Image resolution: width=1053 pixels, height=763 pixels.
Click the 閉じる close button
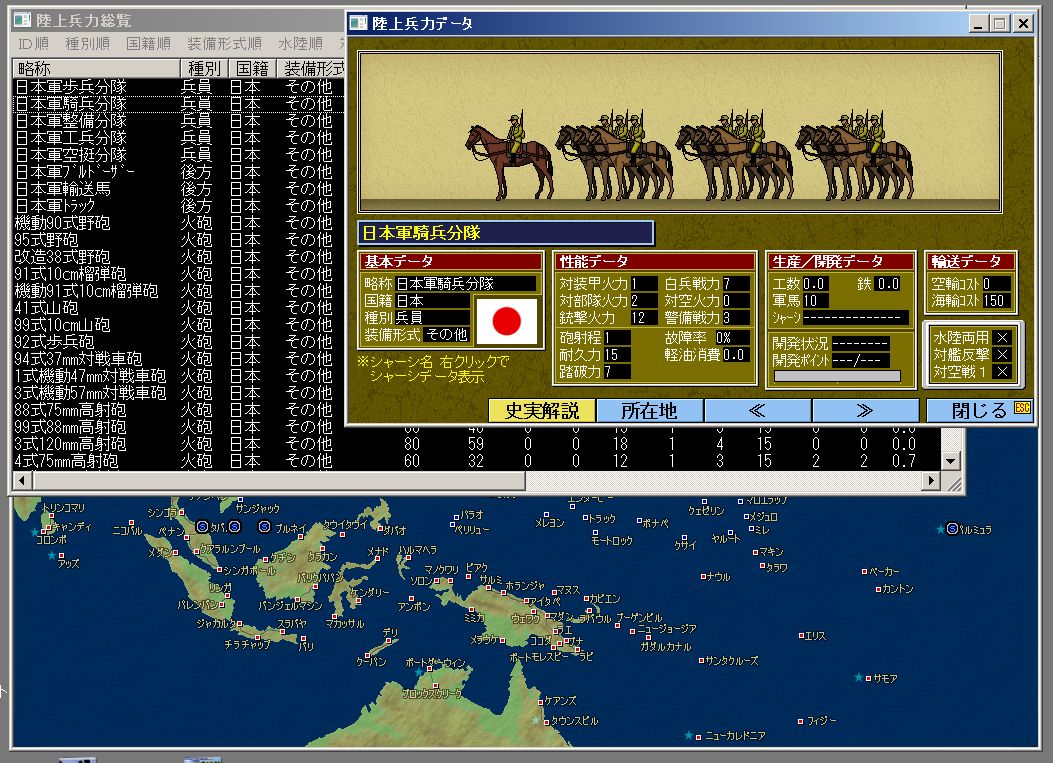pyautogui.click(x=980, y=410)
